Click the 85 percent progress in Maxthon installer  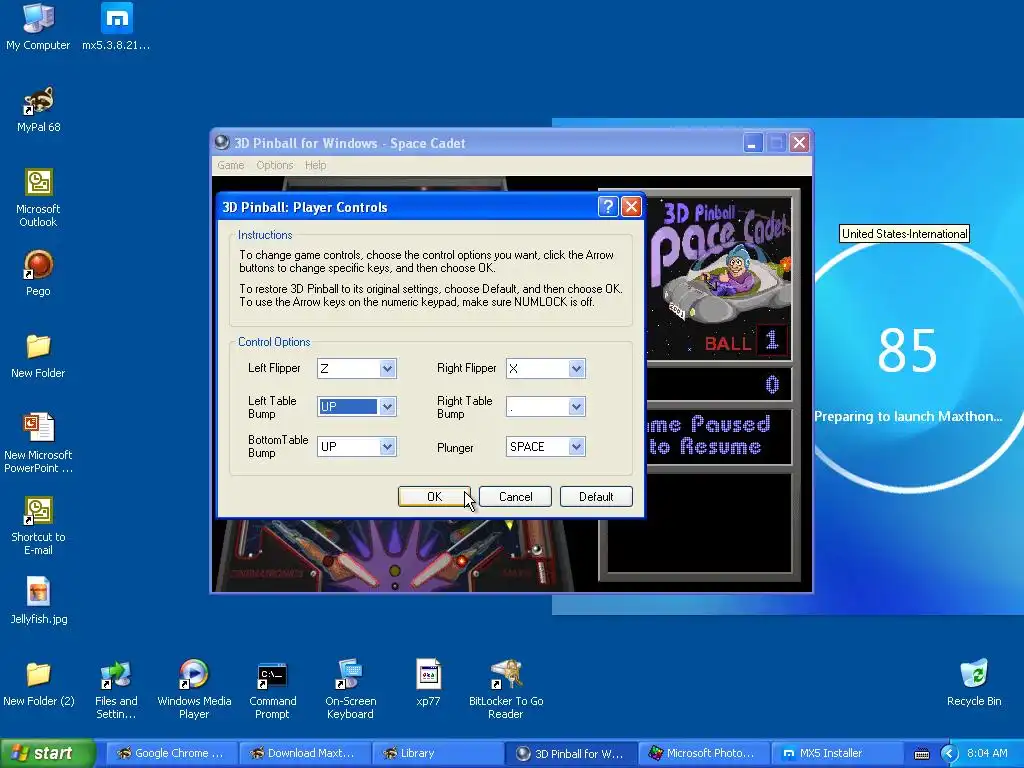pos(907,350)
